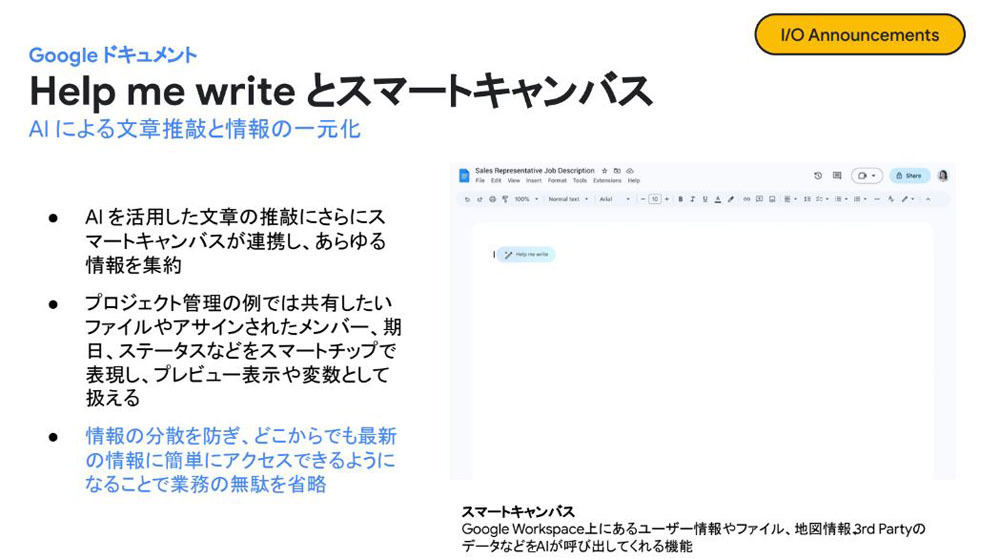Click the clear formatting icon
1000x559 pixels.
[x=891, y=199]
